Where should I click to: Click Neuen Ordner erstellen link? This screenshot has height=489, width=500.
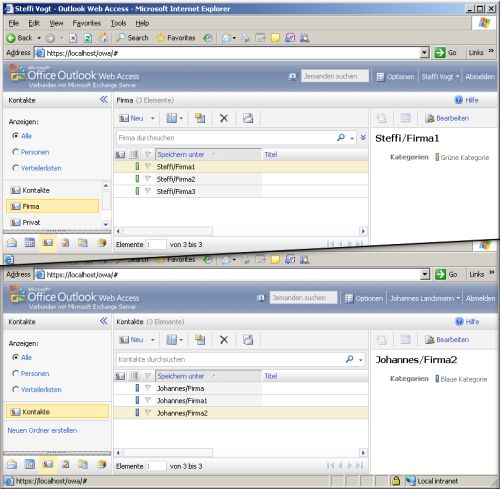tap(42, 430)
